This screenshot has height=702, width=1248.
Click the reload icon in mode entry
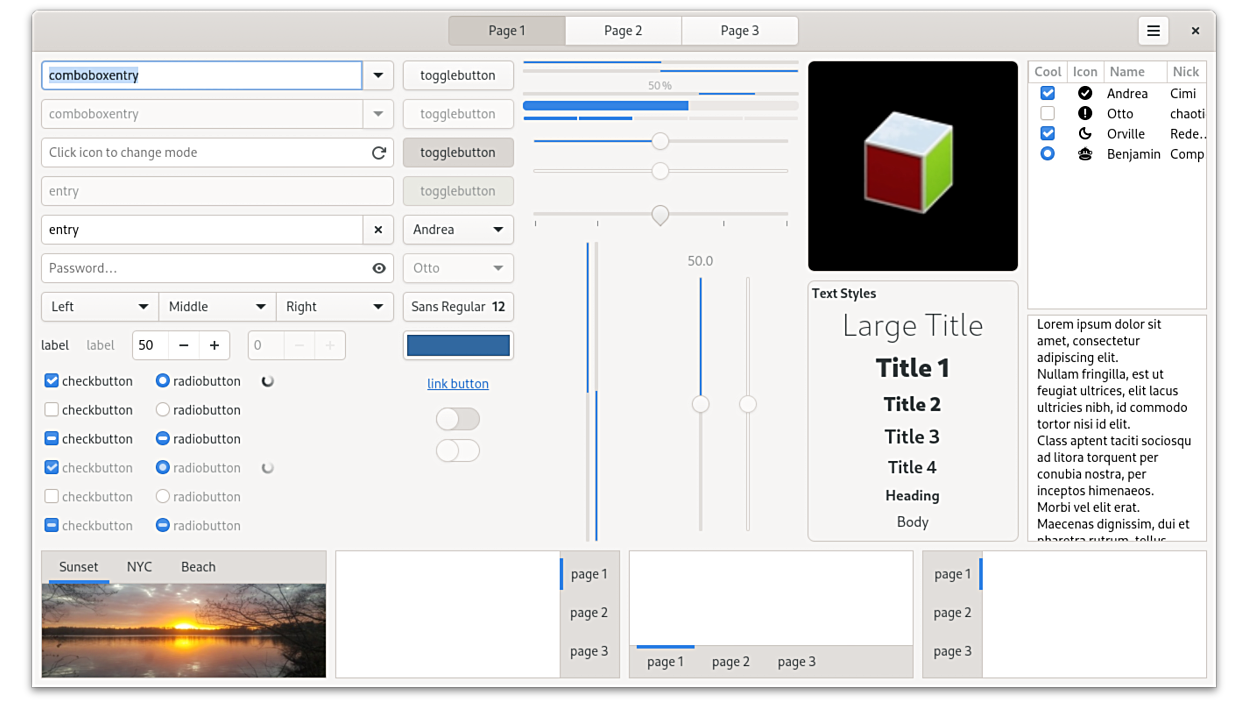click(x=378, y=153)
